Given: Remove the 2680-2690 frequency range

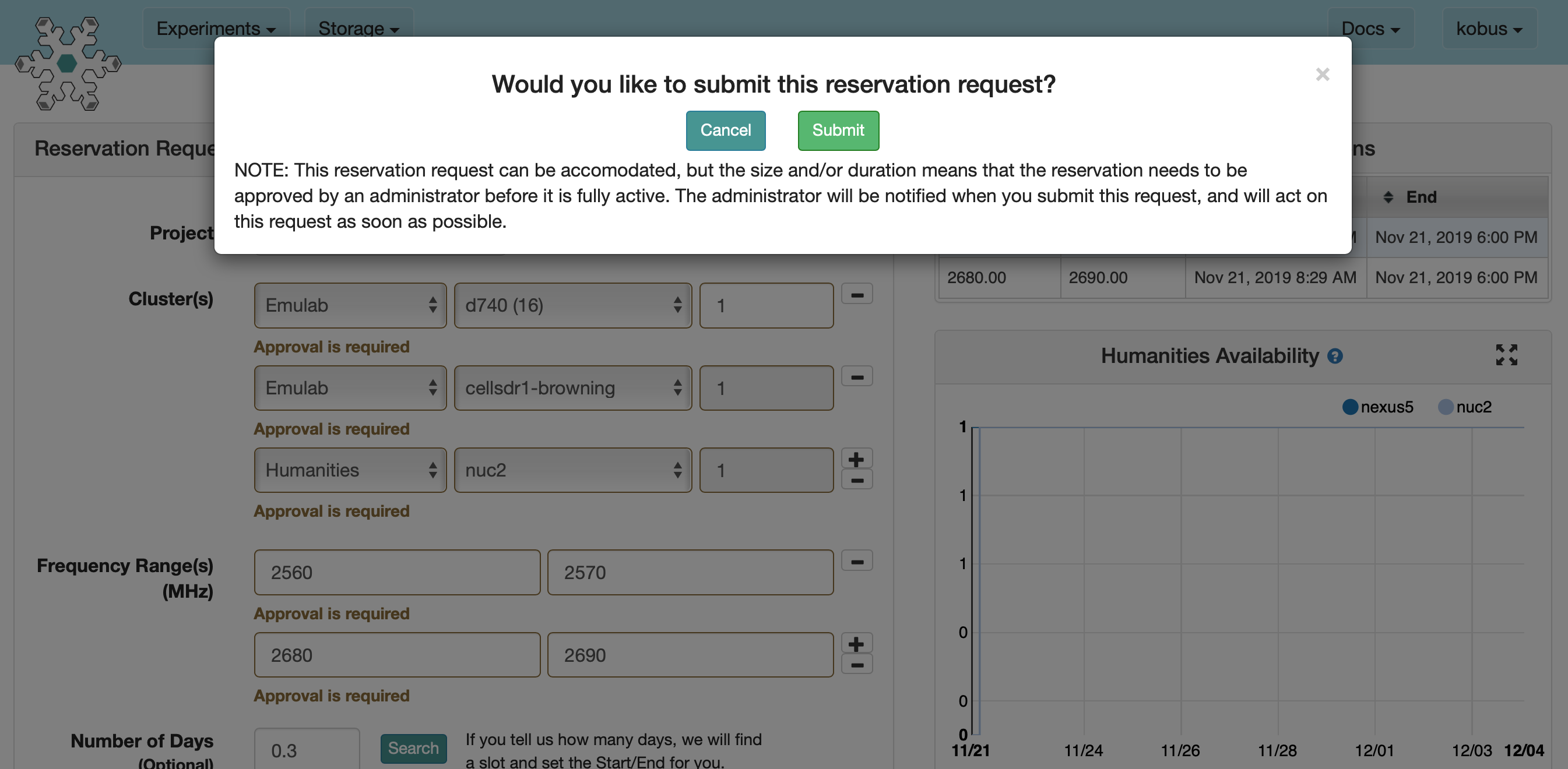Looking at the screenshot, I should [857, 664].
